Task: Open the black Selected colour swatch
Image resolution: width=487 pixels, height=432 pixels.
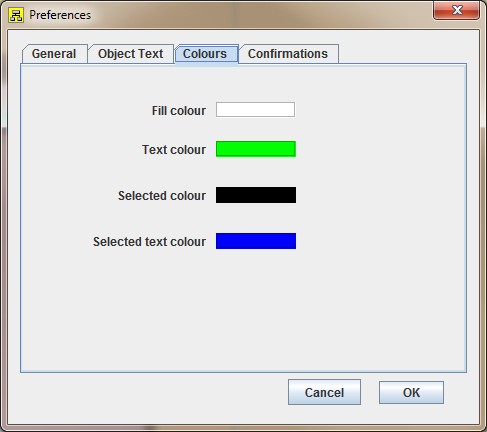Action: tap(256, 195)
